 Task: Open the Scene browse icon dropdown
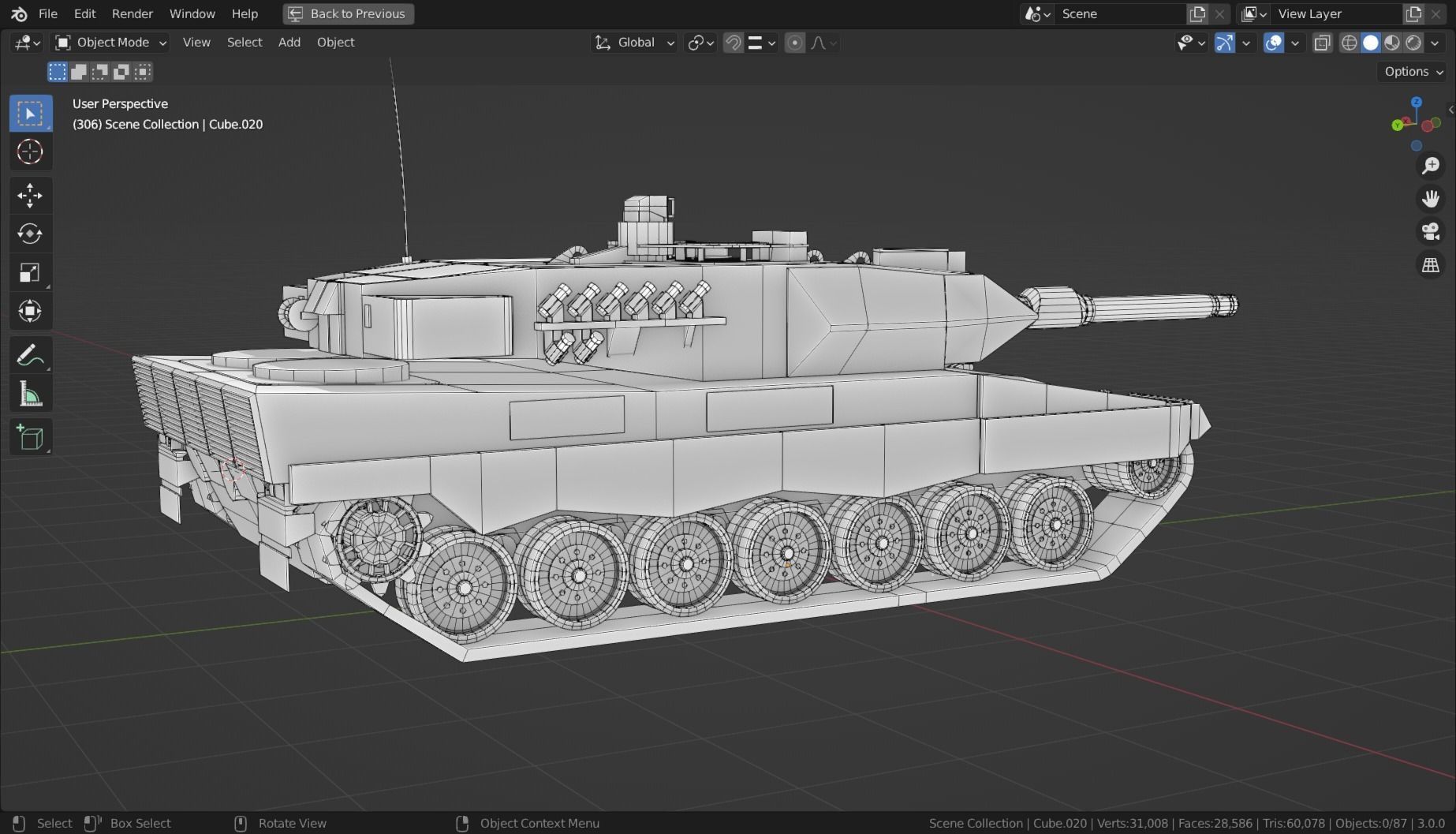tap(1037, 13)
